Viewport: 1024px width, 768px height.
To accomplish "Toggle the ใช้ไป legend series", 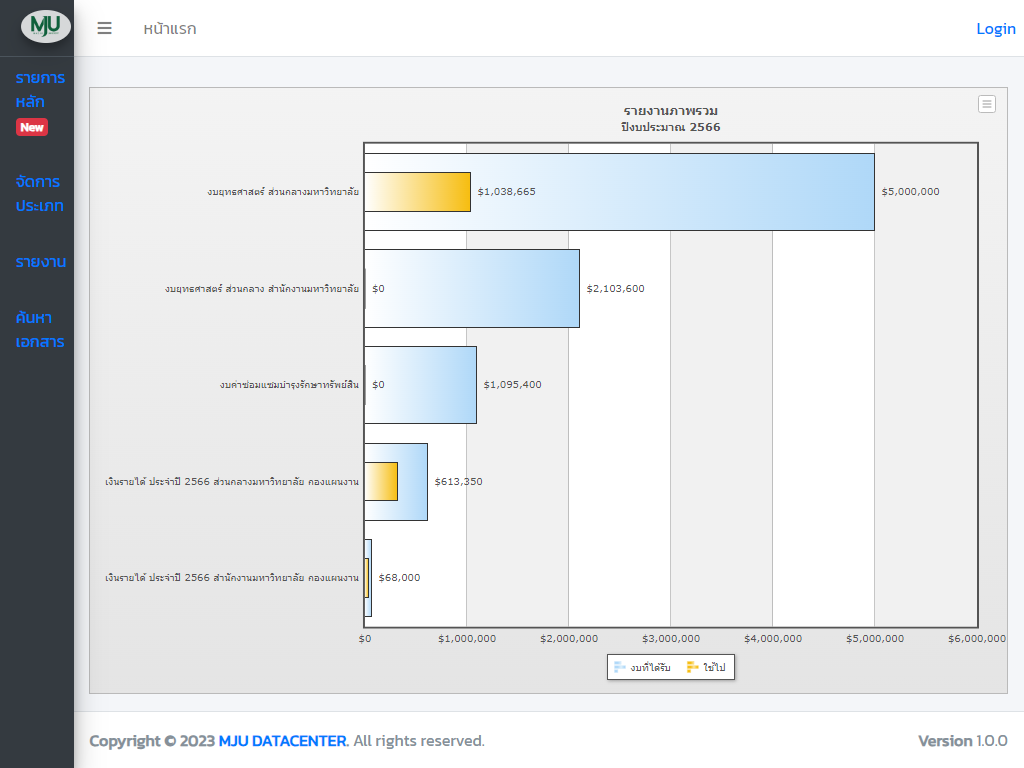I will tap(713, 667).
